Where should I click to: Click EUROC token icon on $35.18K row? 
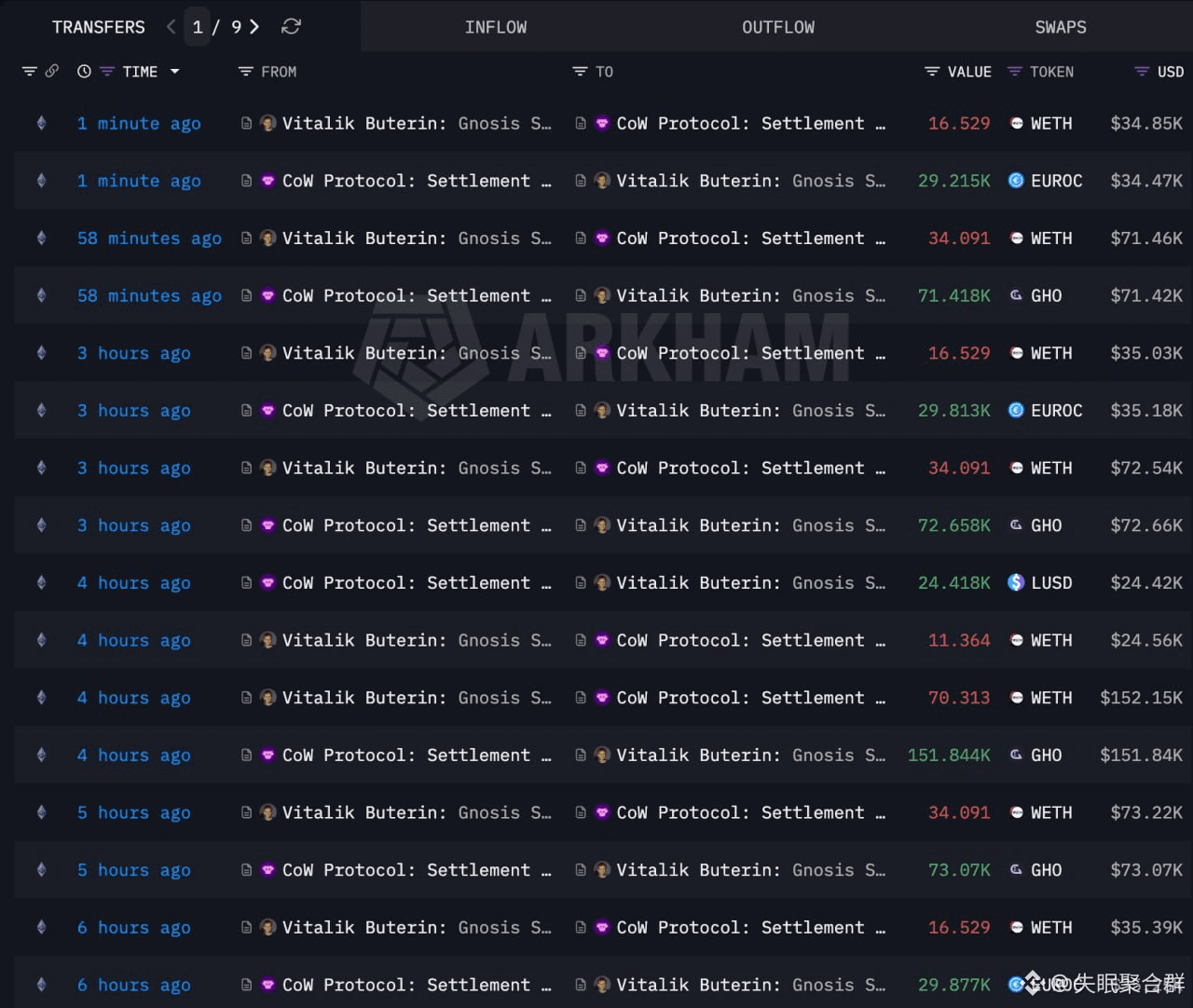pos(1017,411)
